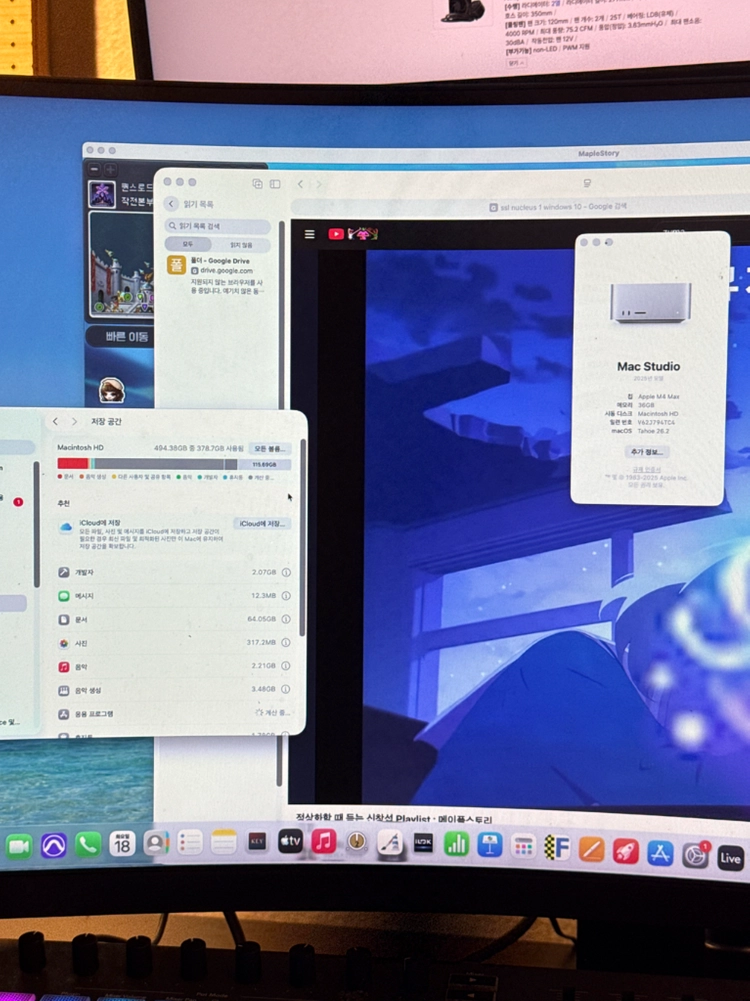Click the iCloud에 저장... button
This screenshot has height=1001, width=750.
[x=262, y=523]
